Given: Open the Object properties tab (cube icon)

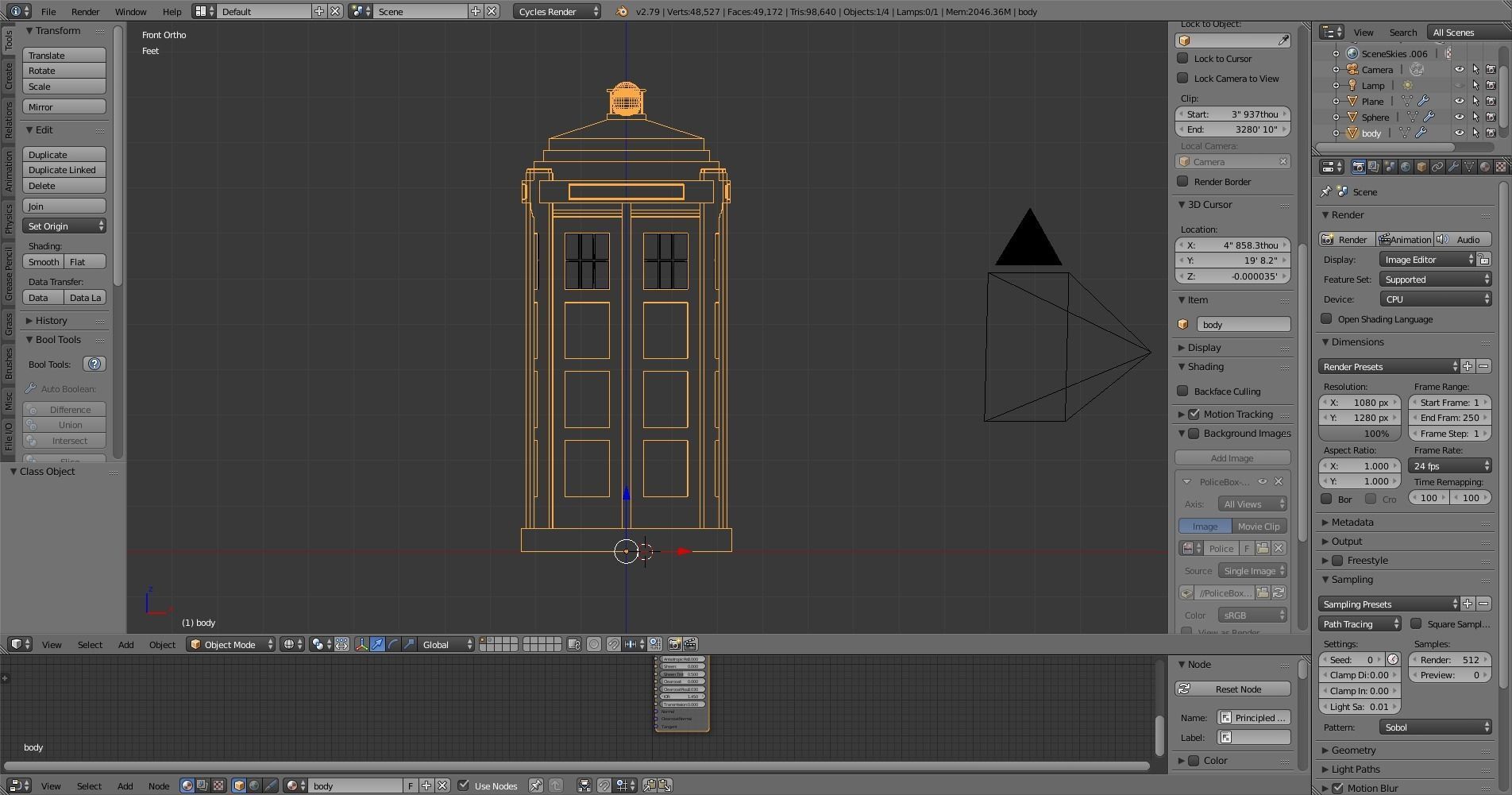Looking at the screenshot, I should pyautogui.click(x=1421, y=167).
